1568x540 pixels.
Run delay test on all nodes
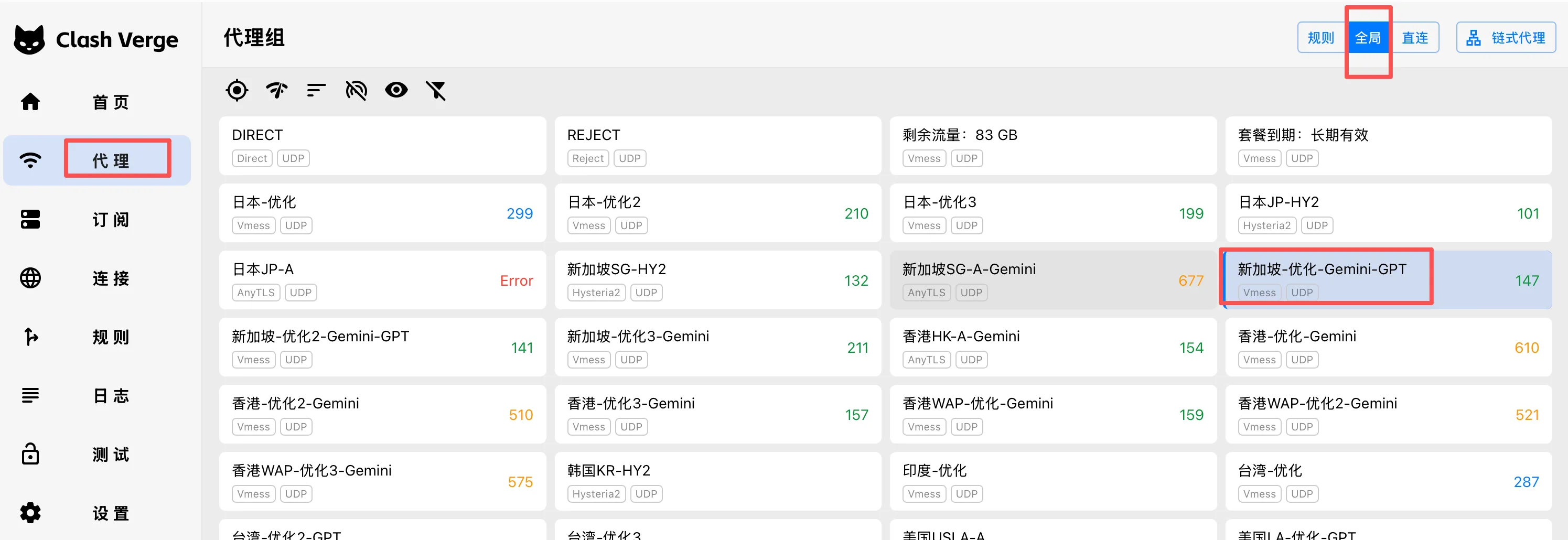coord(276,90)
